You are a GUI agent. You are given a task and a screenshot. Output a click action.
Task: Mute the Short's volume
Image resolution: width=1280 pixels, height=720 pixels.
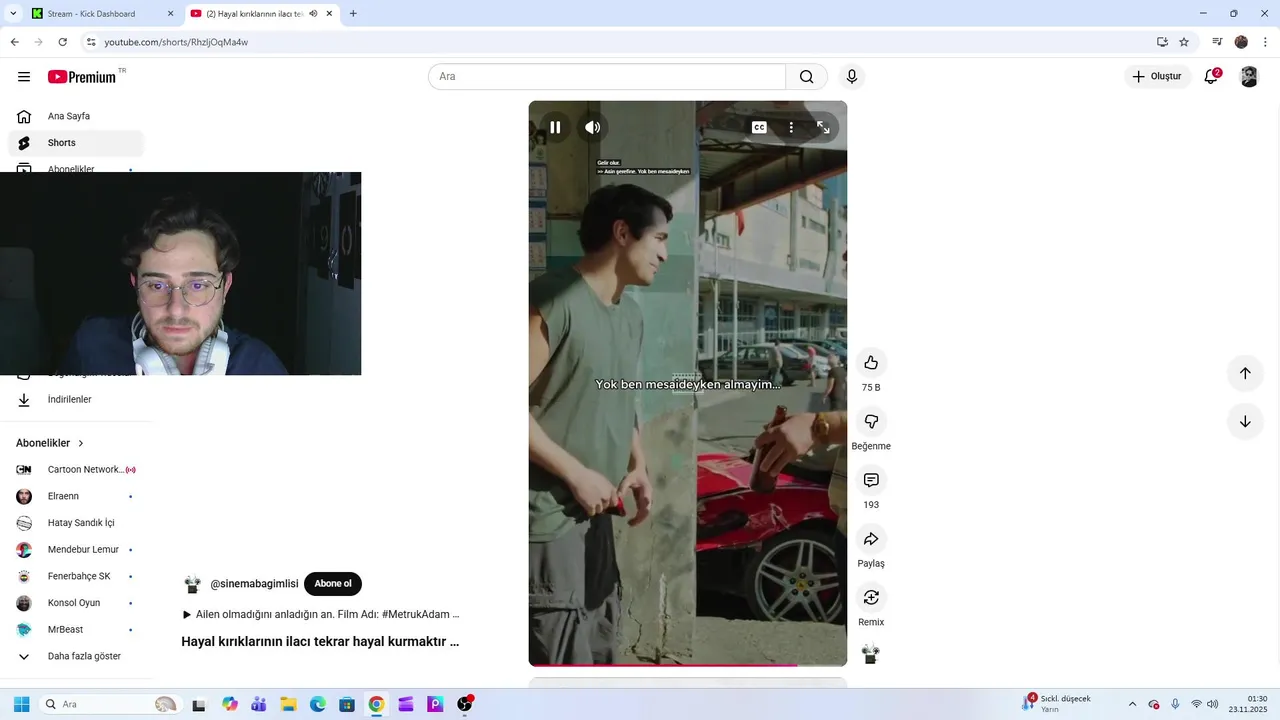(593, 127)
